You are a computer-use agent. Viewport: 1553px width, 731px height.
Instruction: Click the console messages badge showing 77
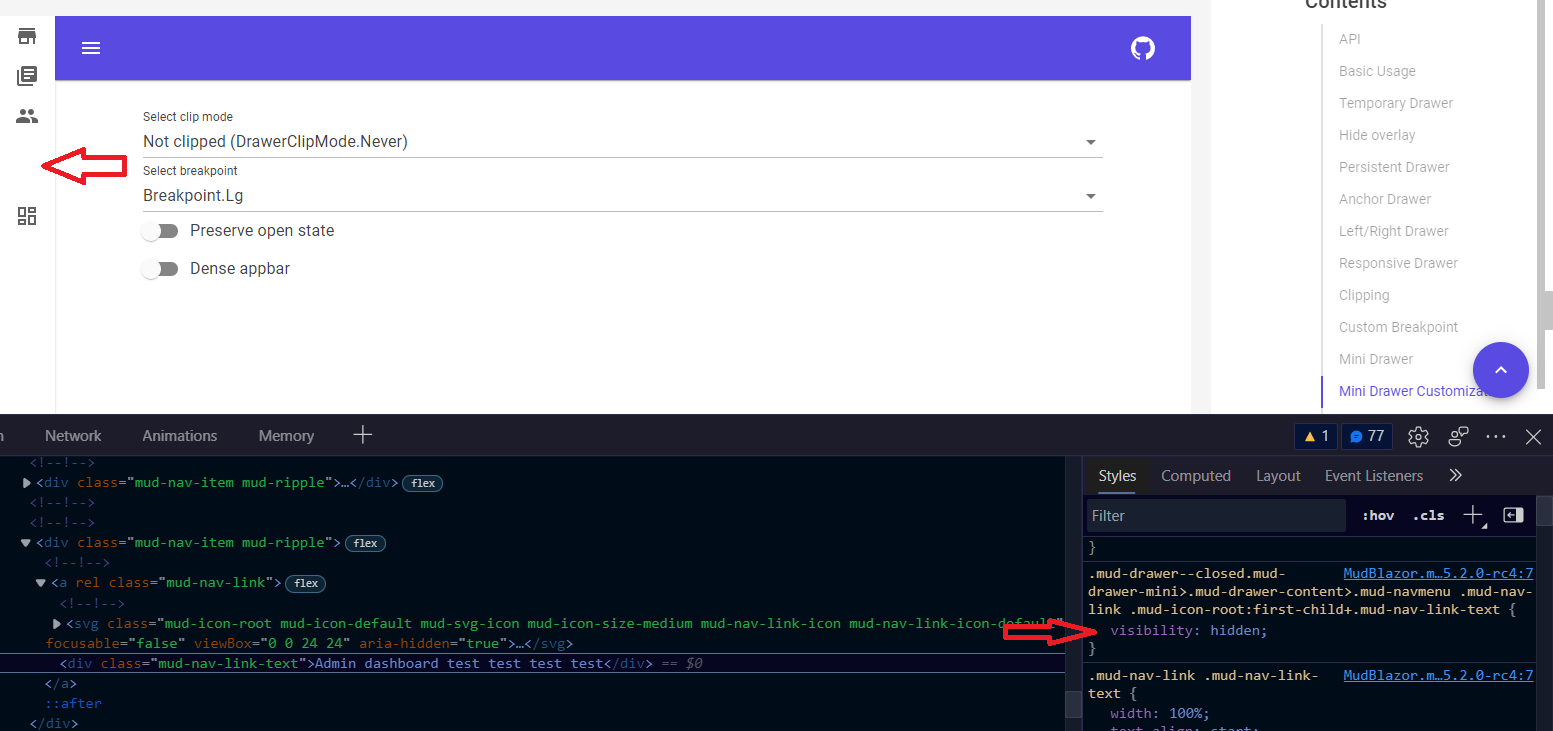pos(1366,436)
